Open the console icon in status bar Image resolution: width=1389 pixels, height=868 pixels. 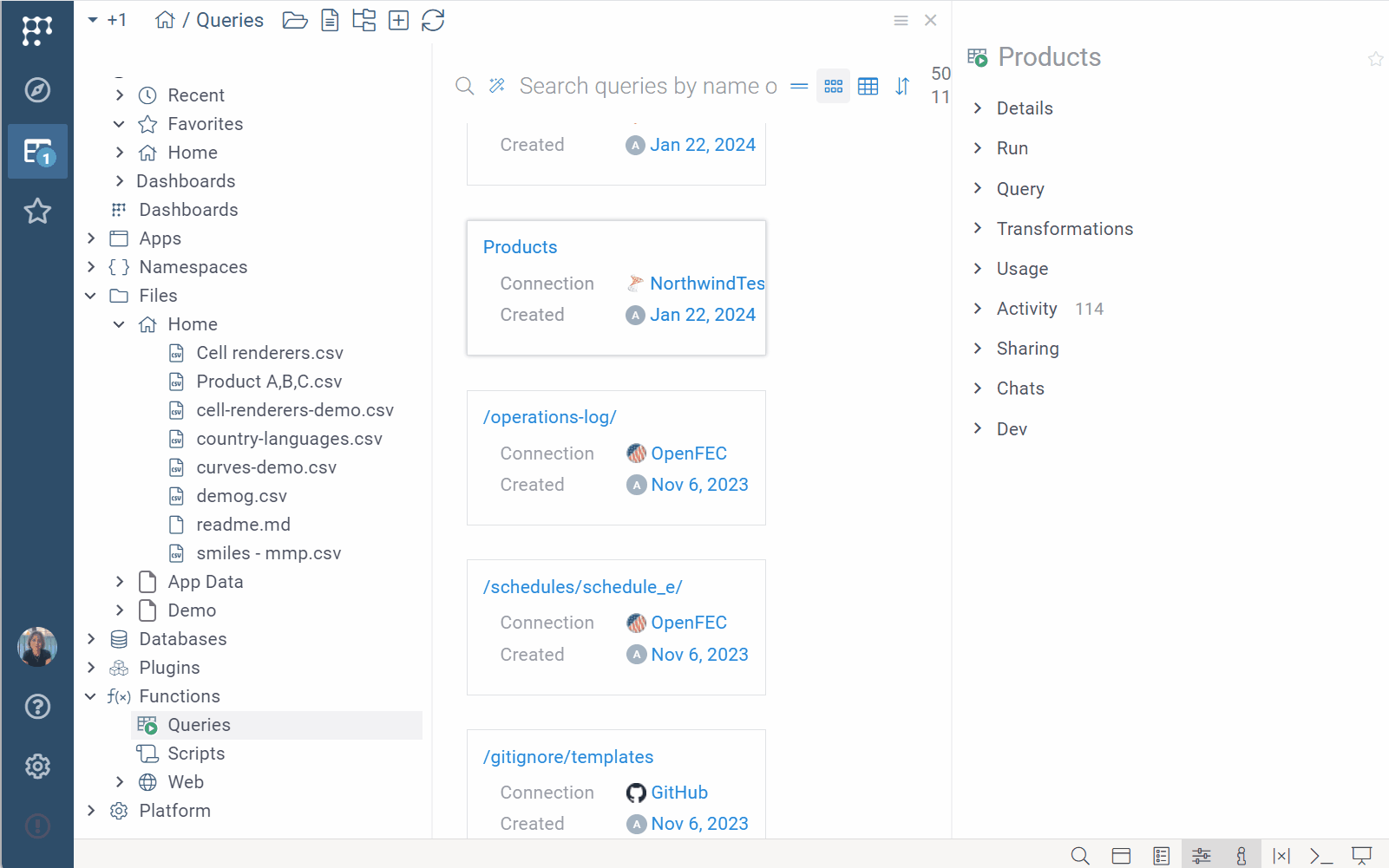pos(1320,856)
